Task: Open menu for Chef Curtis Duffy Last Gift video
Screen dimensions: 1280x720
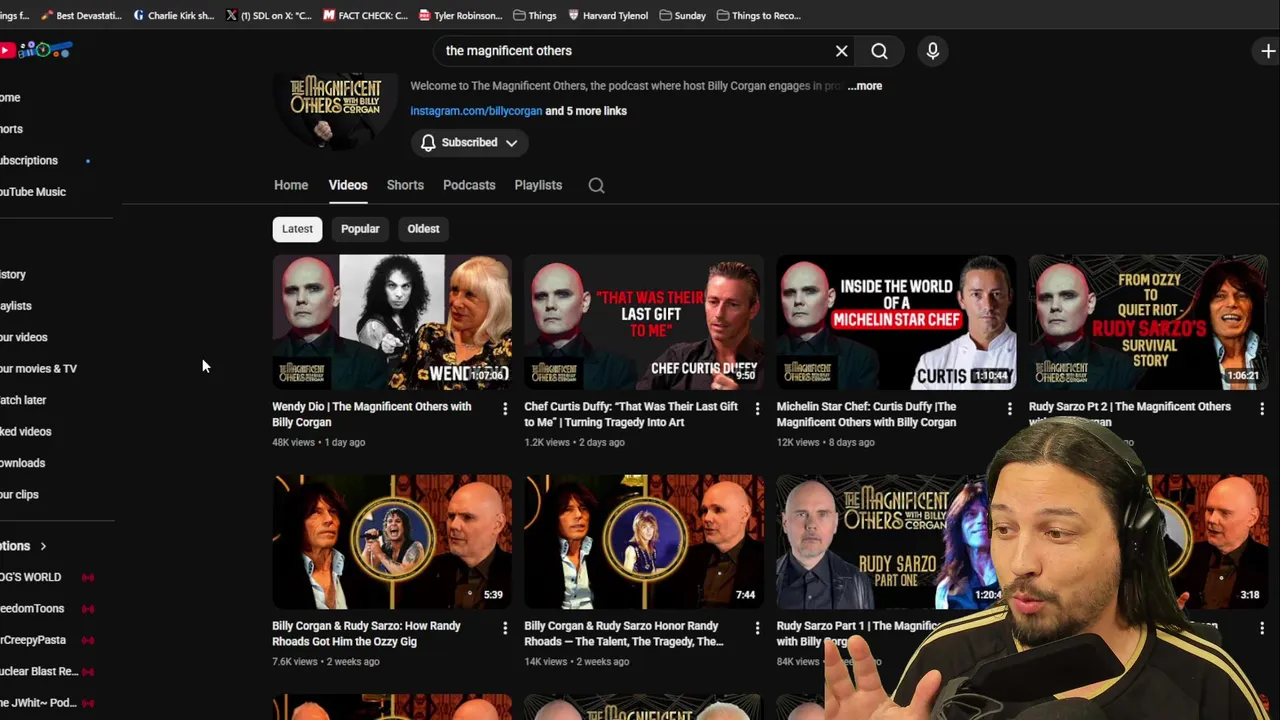Action: [757, 408]
